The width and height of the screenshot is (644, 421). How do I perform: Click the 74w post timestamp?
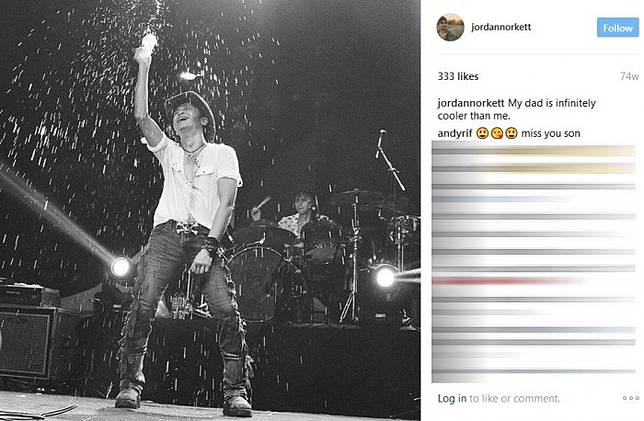(x=629, y=76)
